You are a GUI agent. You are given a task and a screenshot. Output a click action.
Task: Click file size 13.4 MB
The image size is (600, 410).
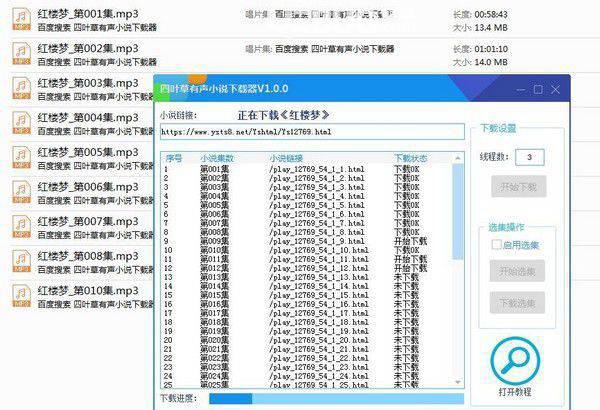pyautogui.click(x=491, y=28)
